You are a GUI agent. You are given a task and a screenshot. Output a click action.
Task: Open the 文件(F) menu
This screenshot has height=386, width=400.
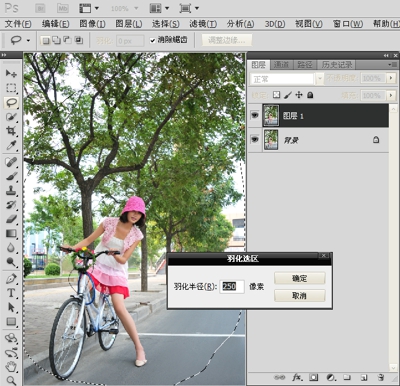tap(18, 24)
